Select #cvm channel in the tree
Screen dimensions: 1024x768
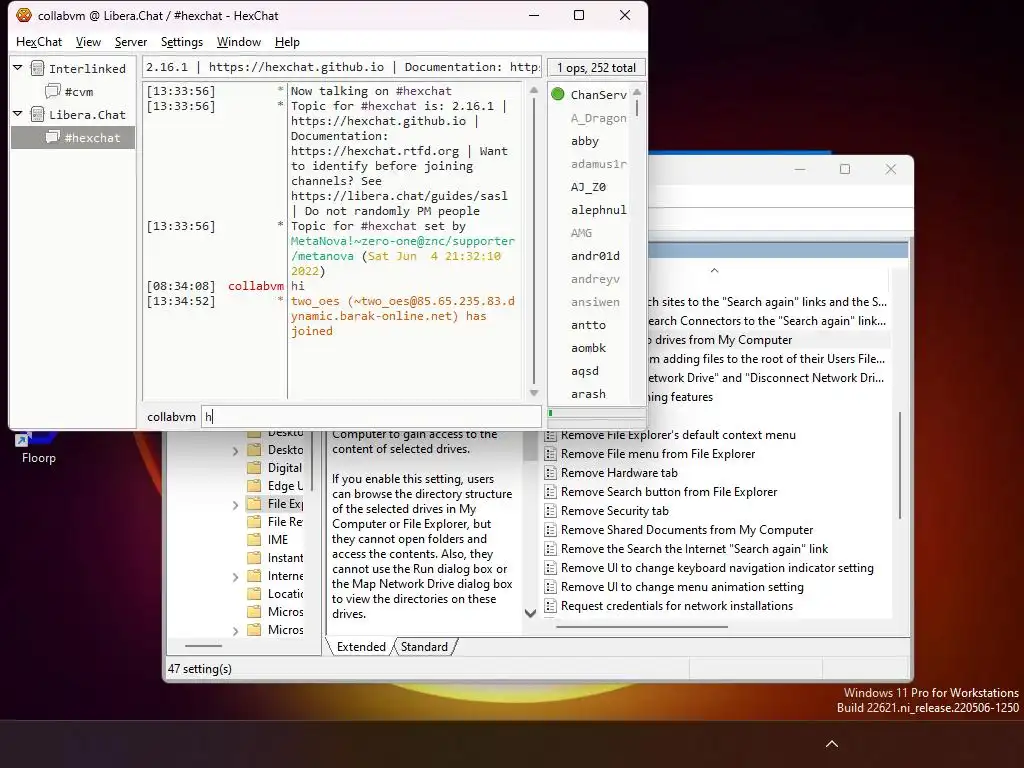[79, 91]
